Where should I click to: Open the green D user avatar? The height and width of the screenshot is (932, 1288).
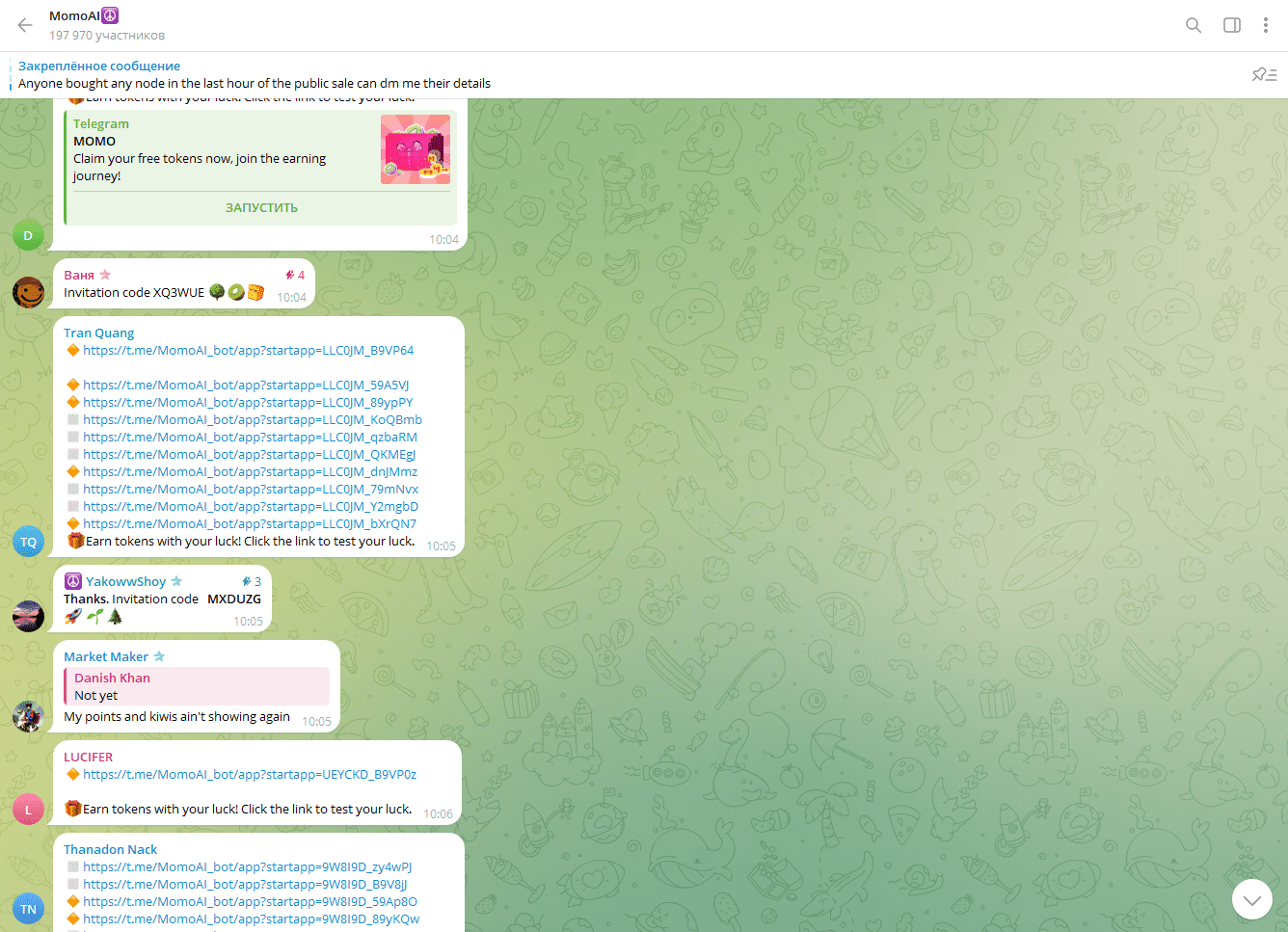(28, 235)
